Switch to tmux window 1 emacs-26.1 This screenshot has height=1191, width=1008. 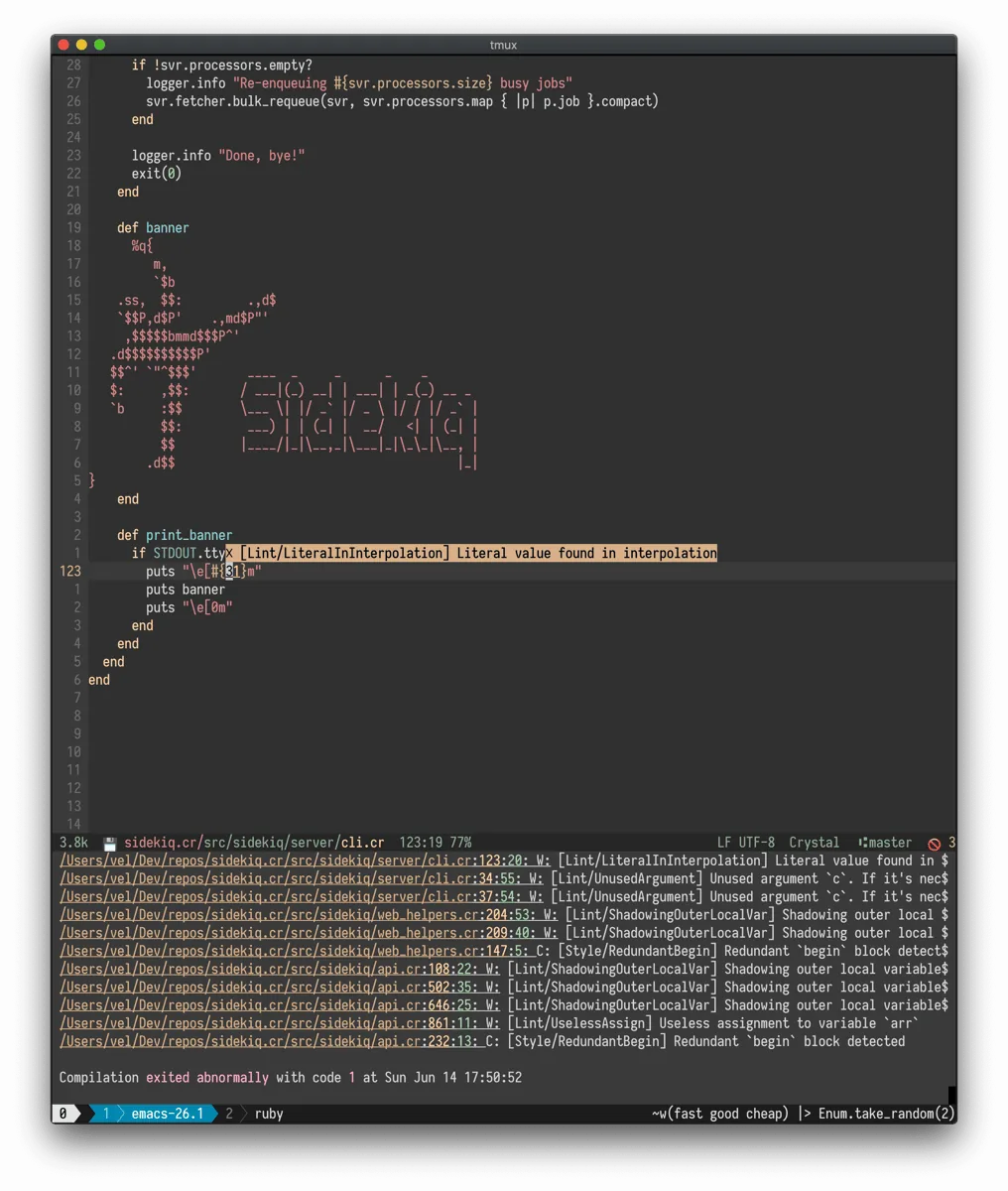pyautogui.click(x=154, y=1114)
